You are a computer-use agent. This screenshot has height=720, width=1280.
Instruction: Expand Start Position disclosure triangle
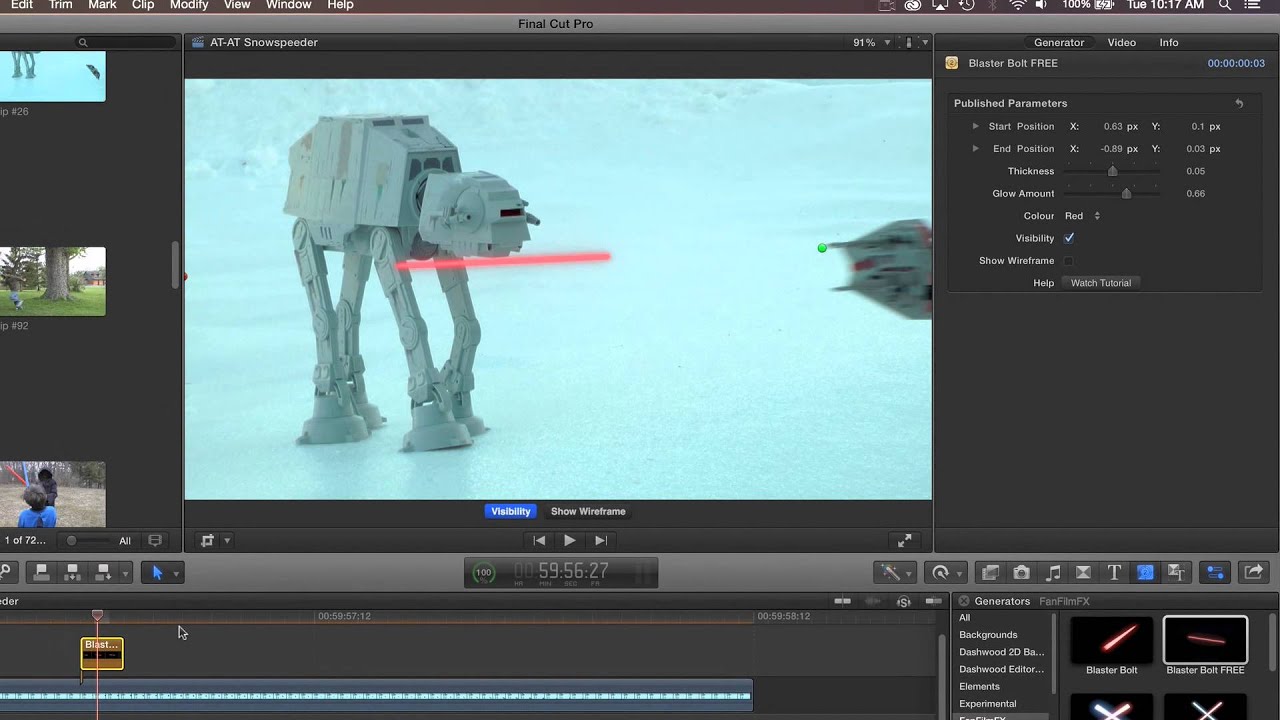coord(976,126)
